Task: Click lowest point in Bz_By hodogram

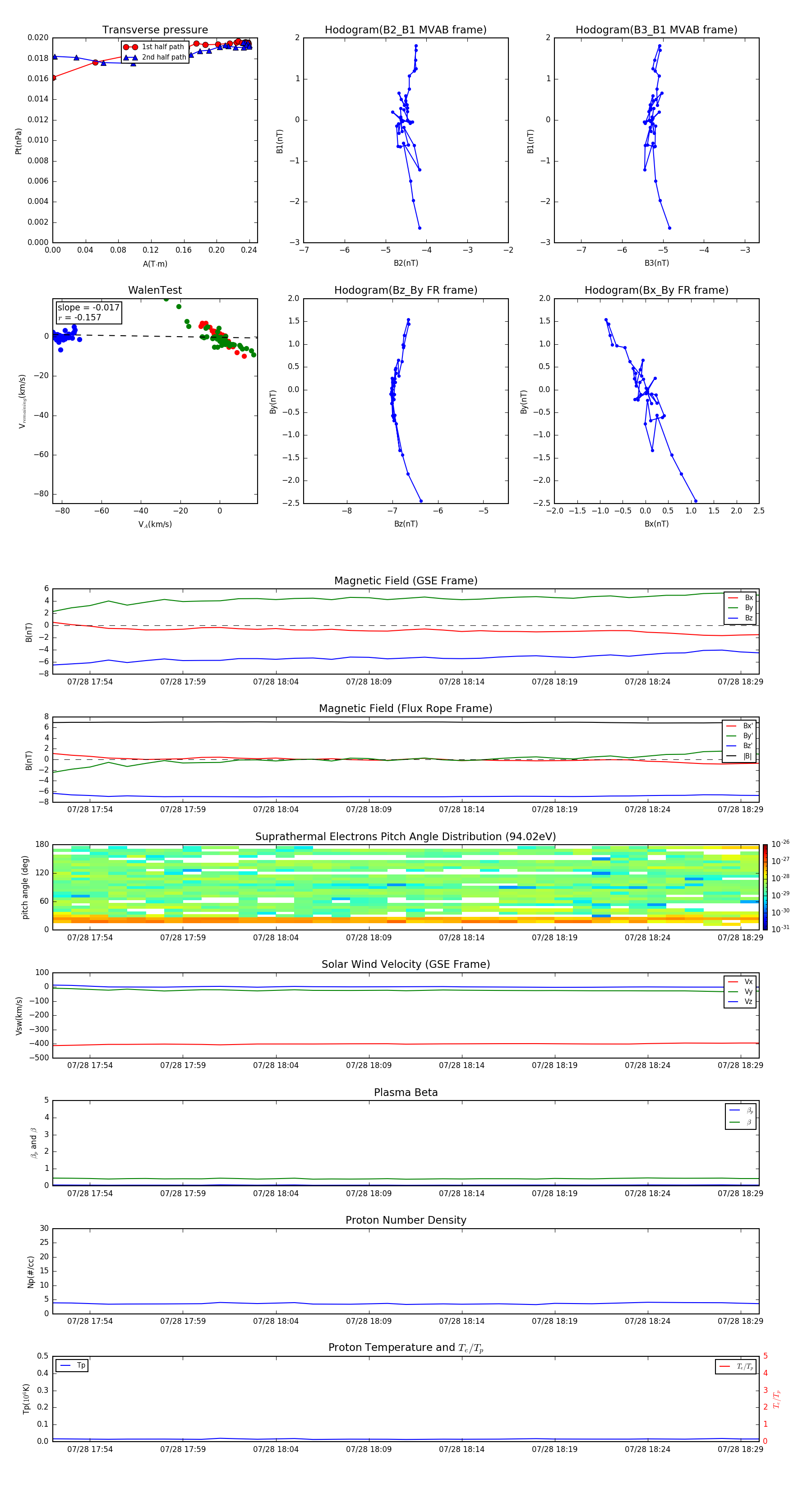Action: [x=421, y=500]
